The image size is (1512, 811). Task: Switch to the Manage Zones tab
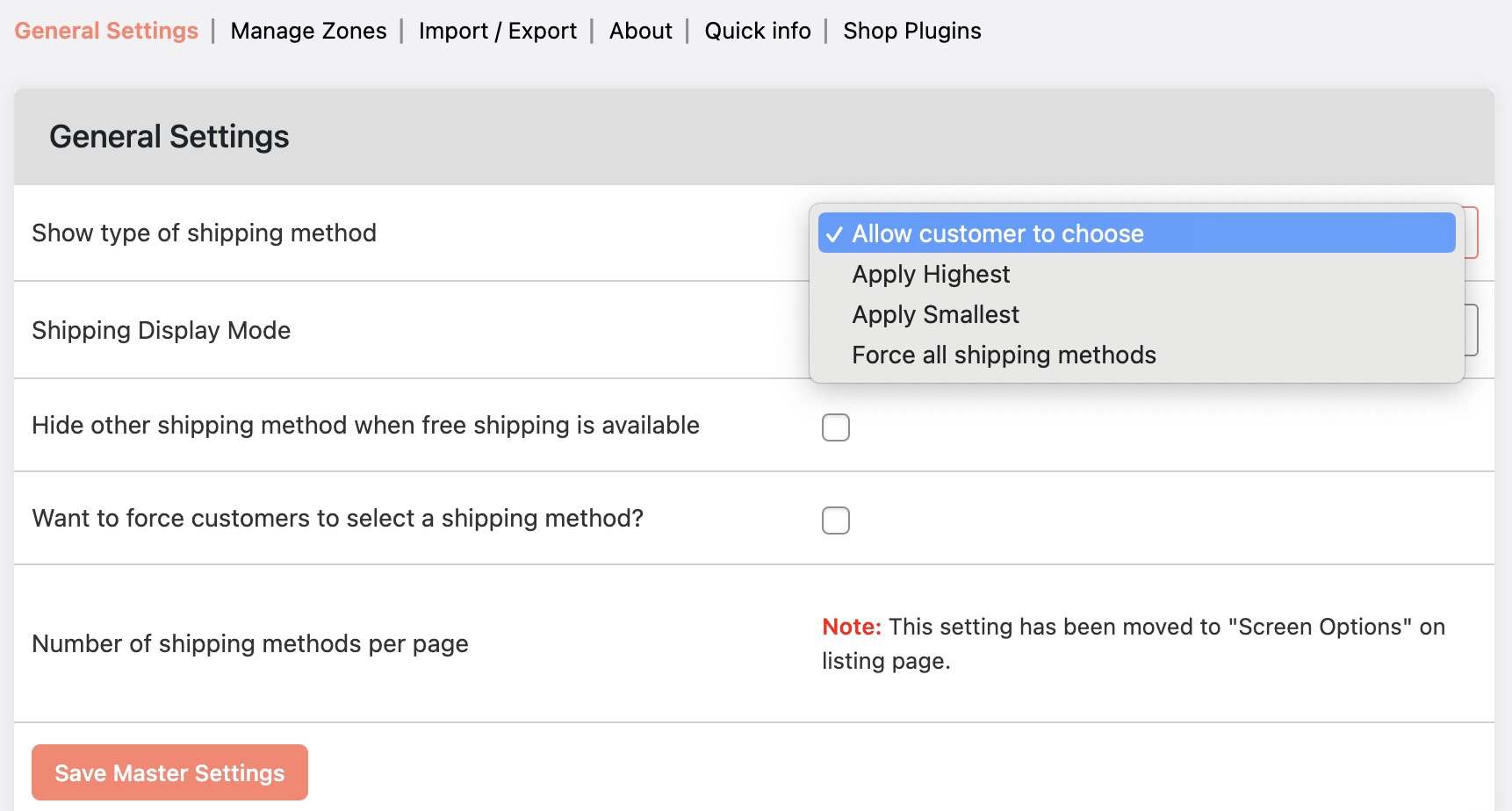point(308,31)
